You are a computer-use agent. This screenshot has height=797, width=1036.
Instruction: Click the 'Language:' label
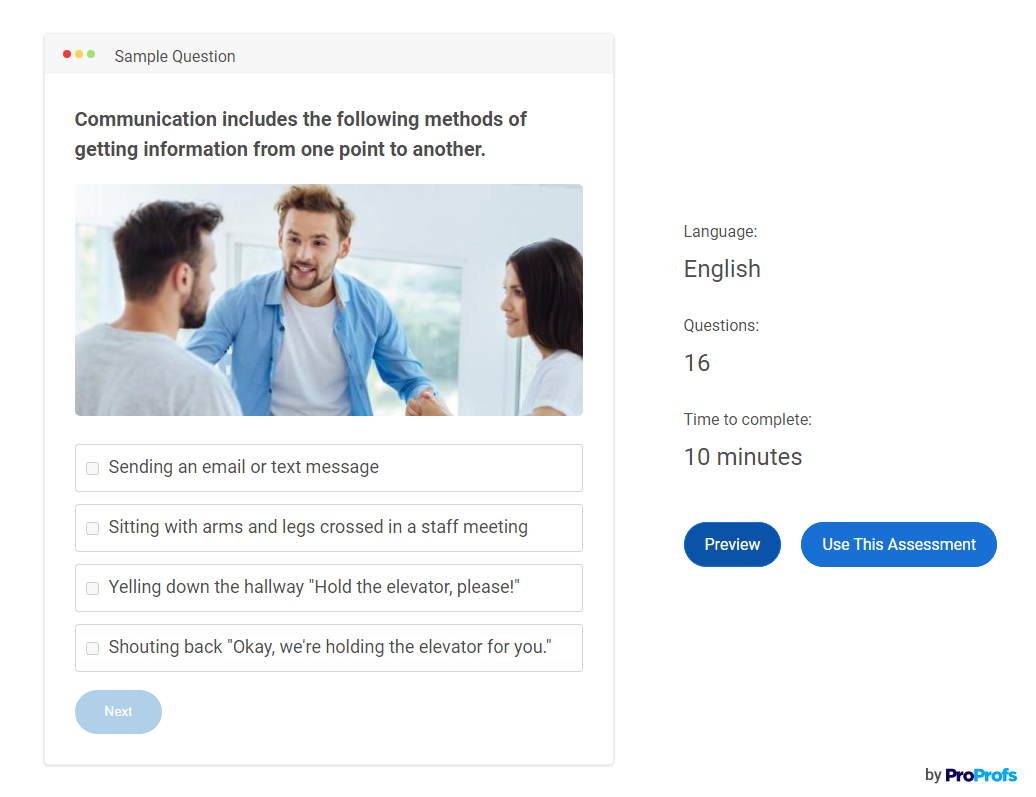tap(720, 231)
